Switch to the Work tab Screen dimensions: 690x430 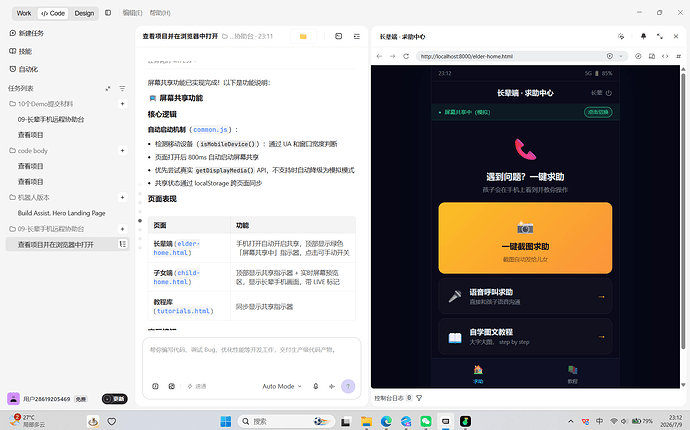pos(24,13)
